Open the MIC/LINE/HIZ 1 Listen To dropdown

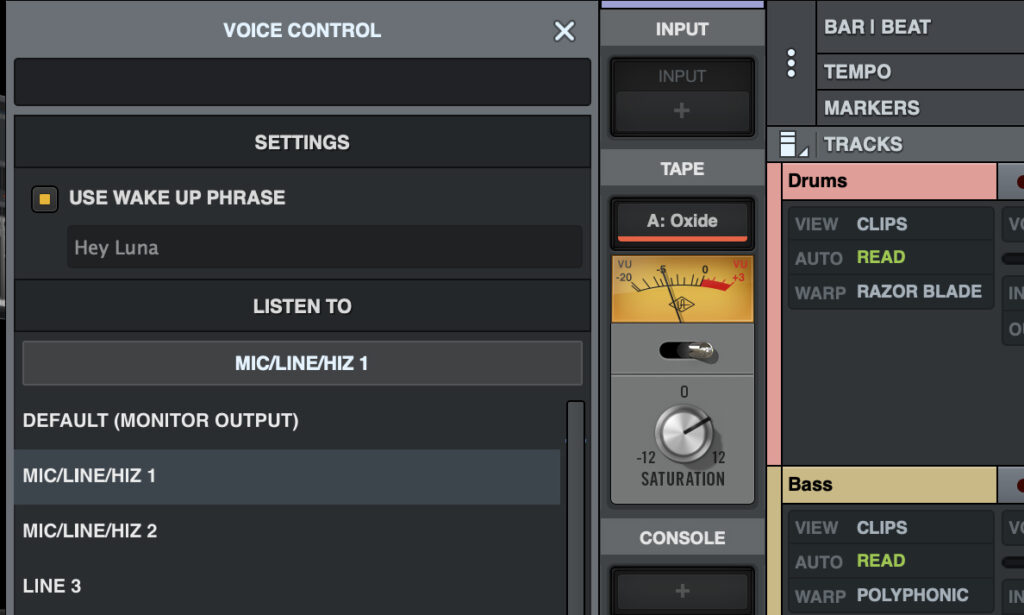[302, 363]
